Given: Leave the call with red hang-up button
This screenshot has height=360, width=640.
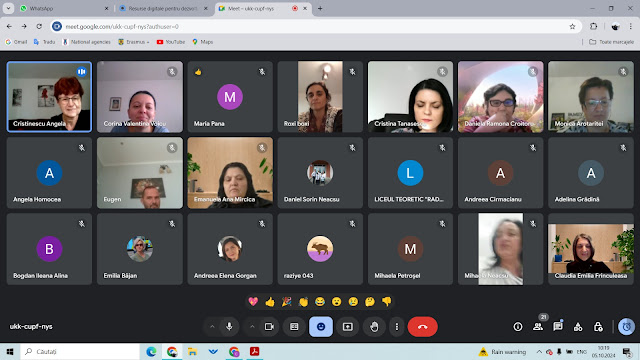Looking at the screenshot, I should pyautogui.click(x=422, y=327).
